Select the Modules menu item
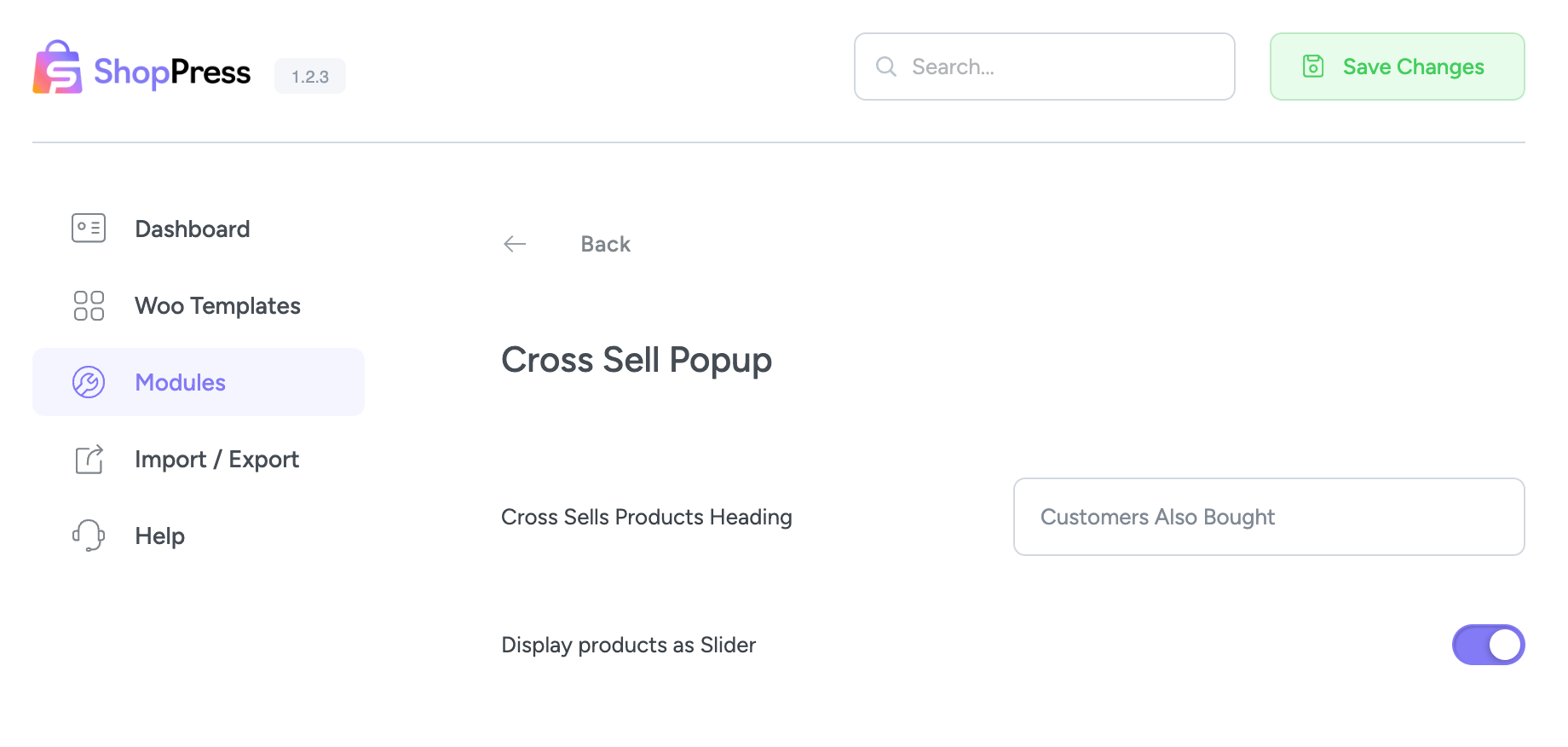Viewport: 1568px width, 747px height. coord(181,382)
